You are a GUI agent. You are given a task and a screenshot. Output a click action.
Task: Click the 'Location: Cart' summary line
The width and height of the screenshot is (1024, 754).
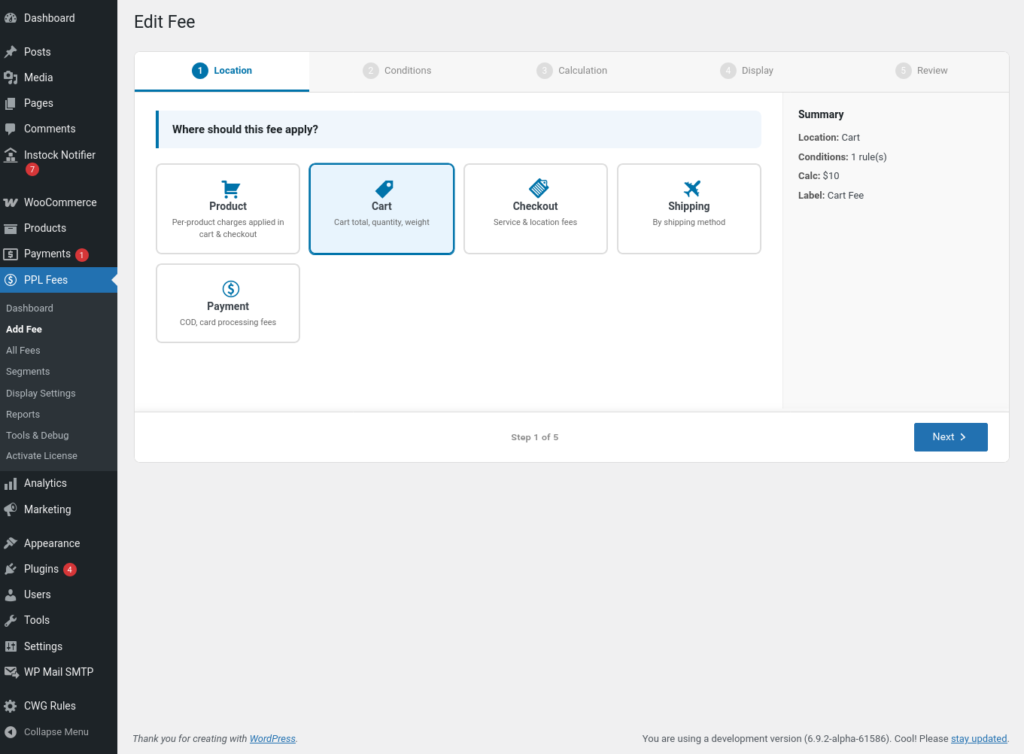click(829, 138)
